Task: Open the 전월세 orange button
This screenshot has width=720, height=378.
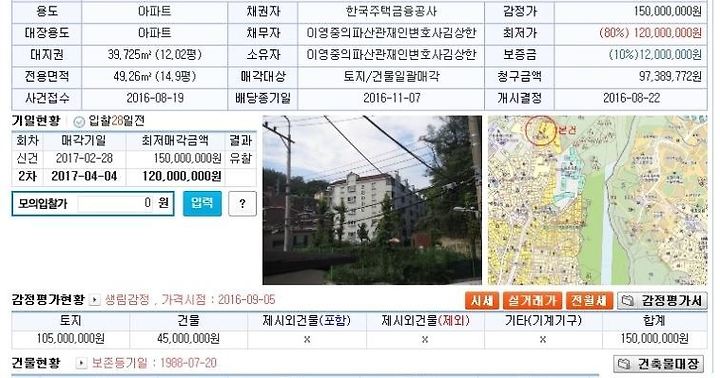Action: tap(589, 301)
